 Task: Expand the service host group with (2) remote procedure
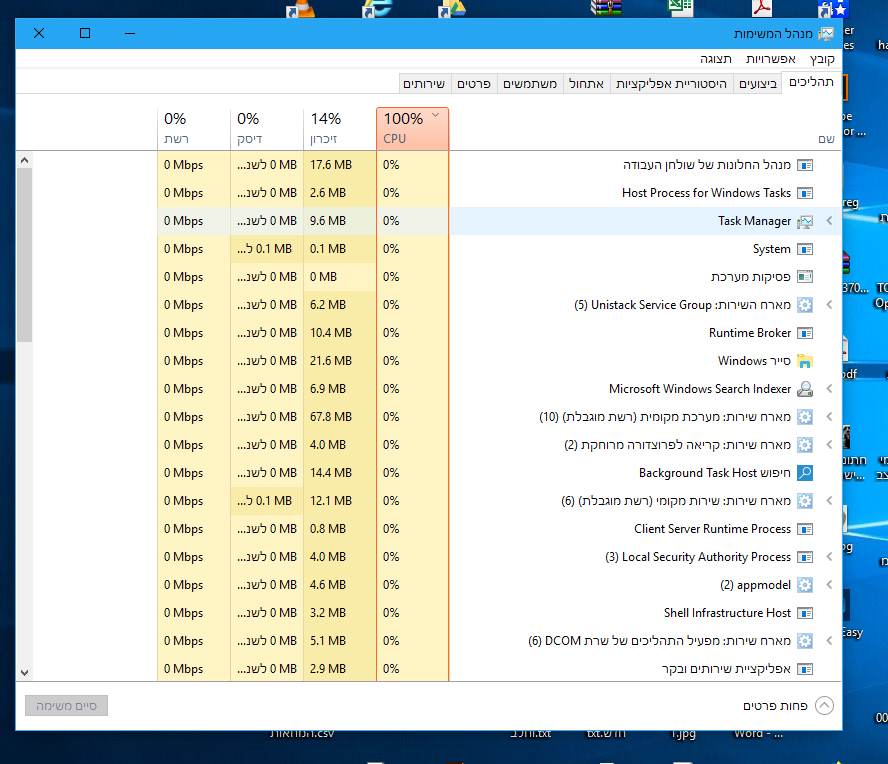click(829, 445)
